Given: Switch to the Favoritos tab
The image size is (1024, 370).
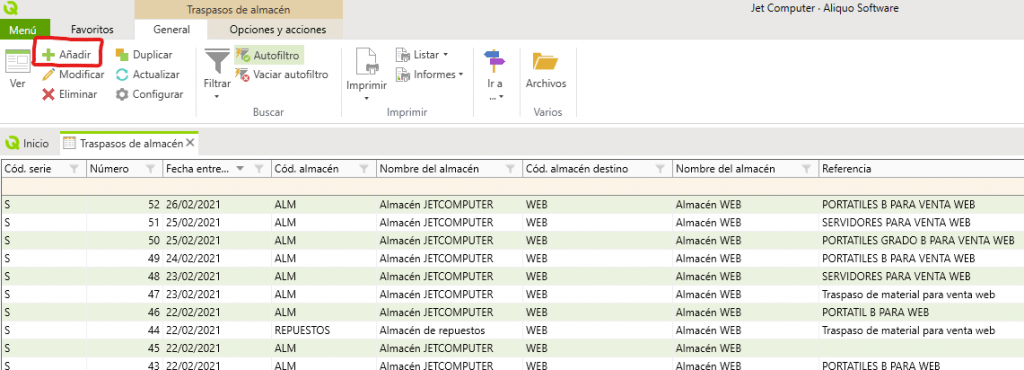Looking at the screenshot, I should (92, 30).
